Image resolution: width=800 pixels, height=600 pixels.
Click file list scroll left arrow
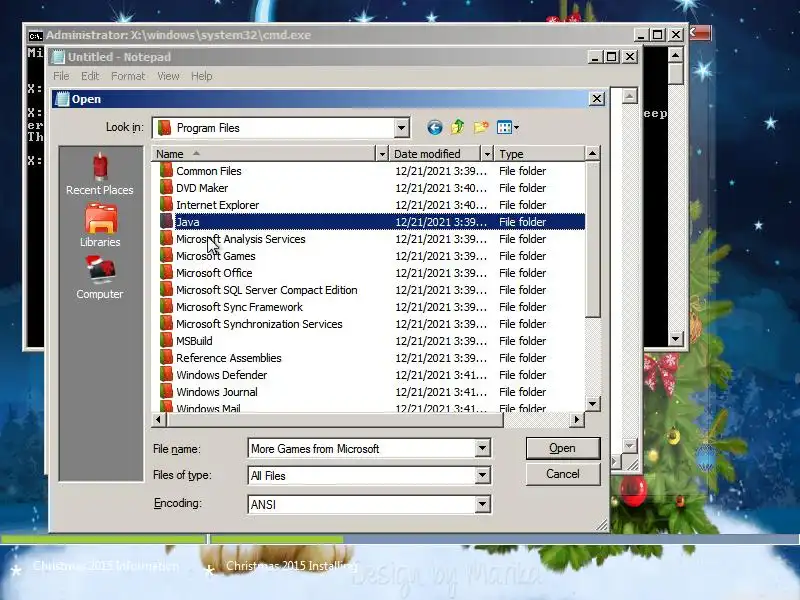pos(158,419)
